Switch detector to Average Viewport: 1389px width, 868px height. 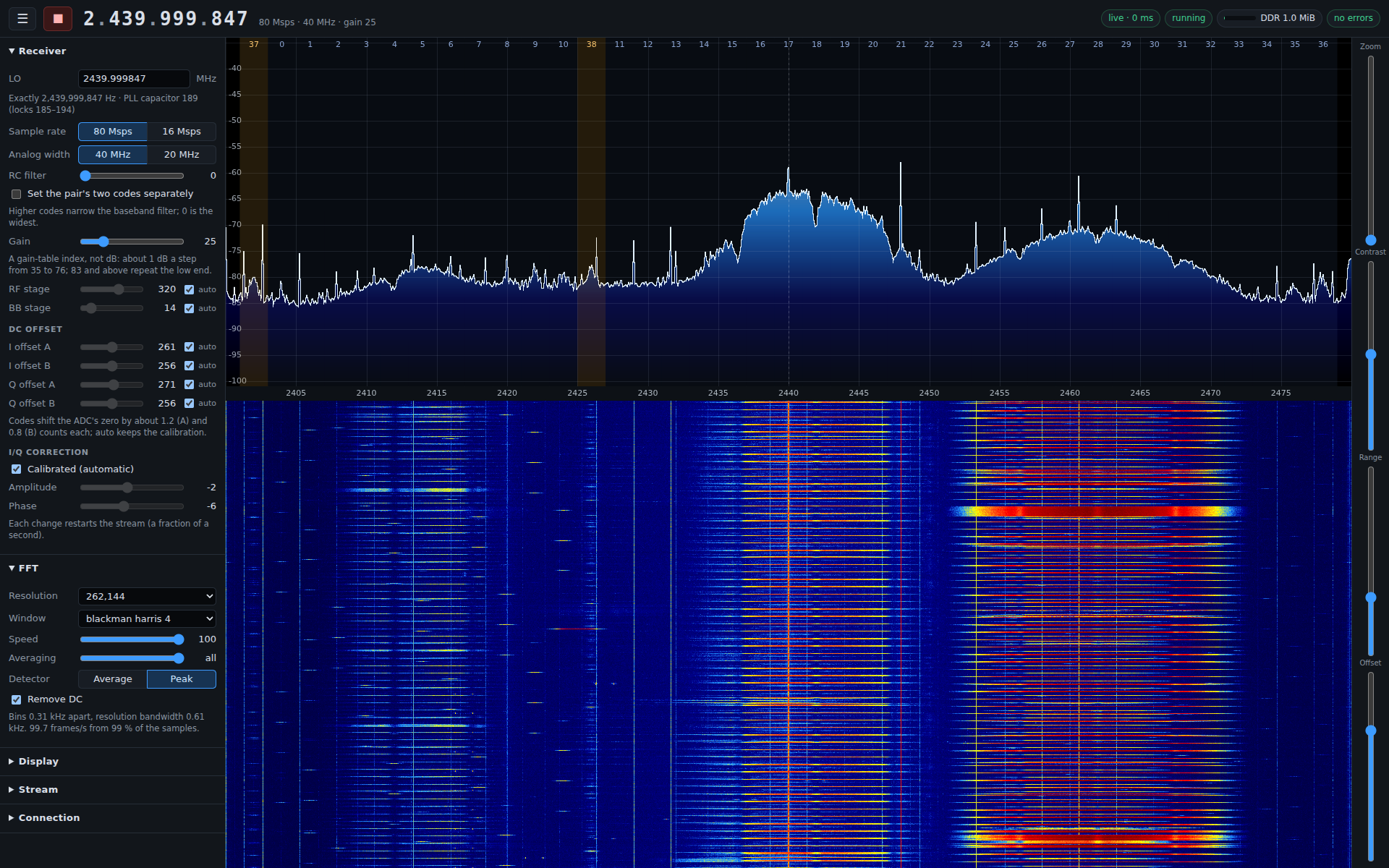(x=113, y=678)
